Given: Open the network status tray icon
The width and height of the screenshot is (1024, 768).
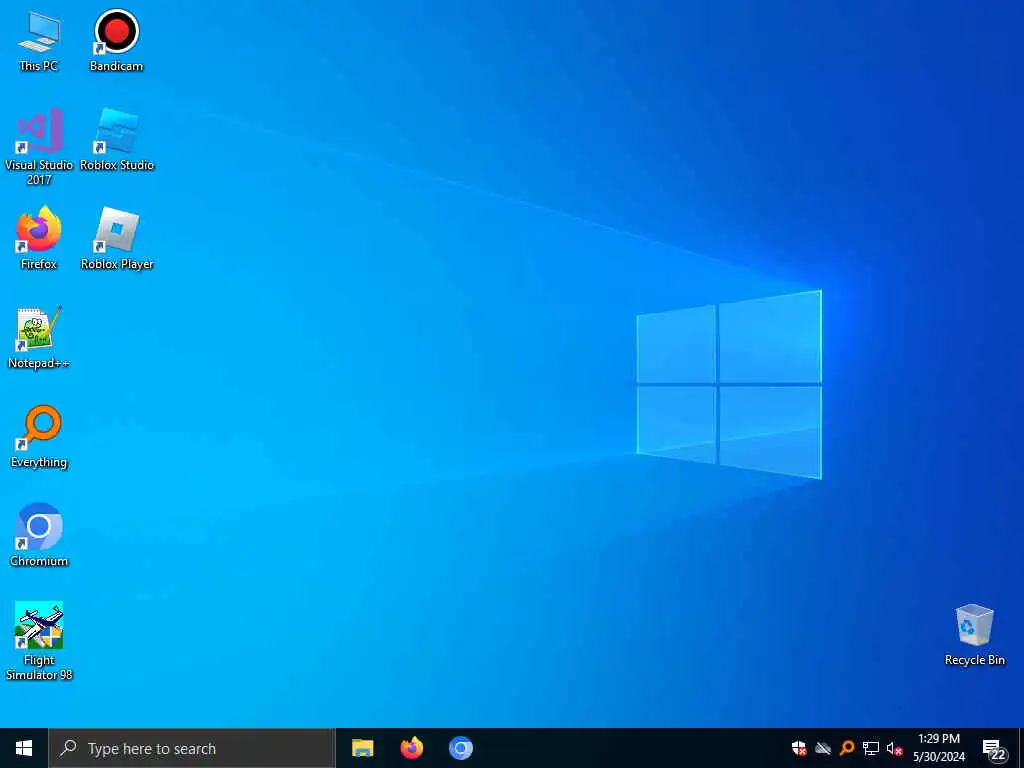Looking at the screenshot, I should click(871, 748).
